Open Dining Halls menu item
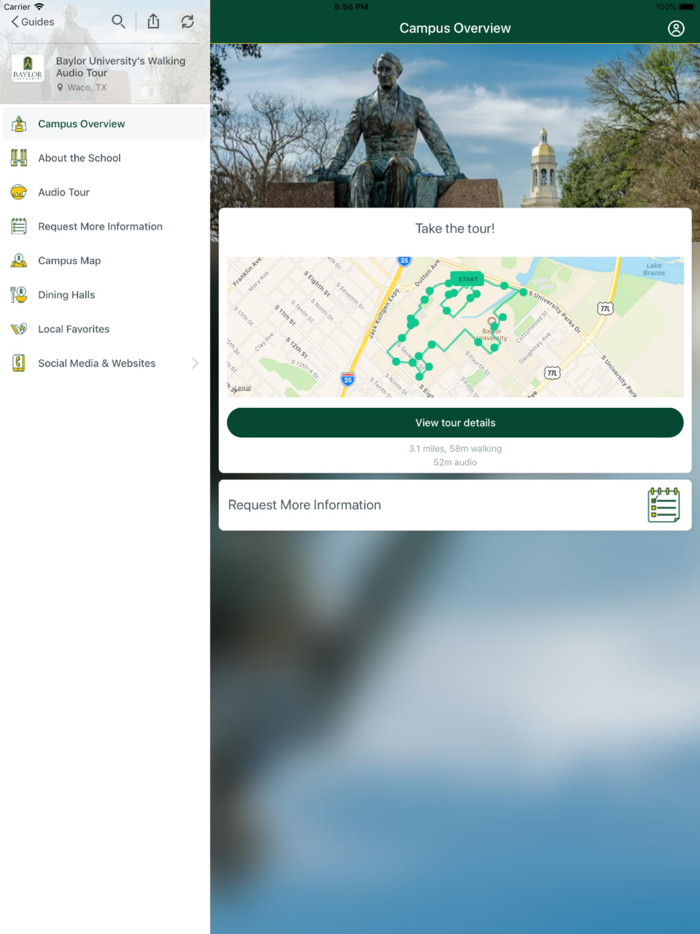This screenshot has height=934, width=700. point(105,294)
